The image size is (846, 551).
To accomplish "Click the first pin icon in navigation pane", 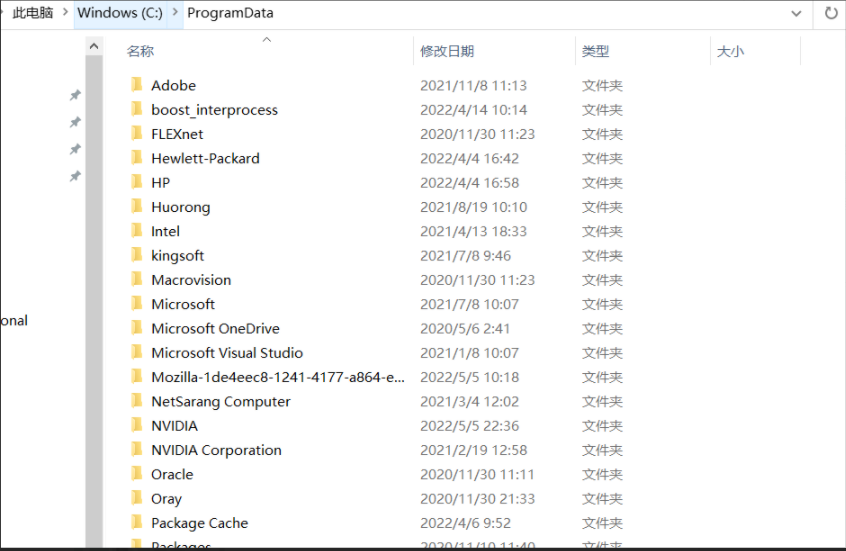I will pos(75,96).
